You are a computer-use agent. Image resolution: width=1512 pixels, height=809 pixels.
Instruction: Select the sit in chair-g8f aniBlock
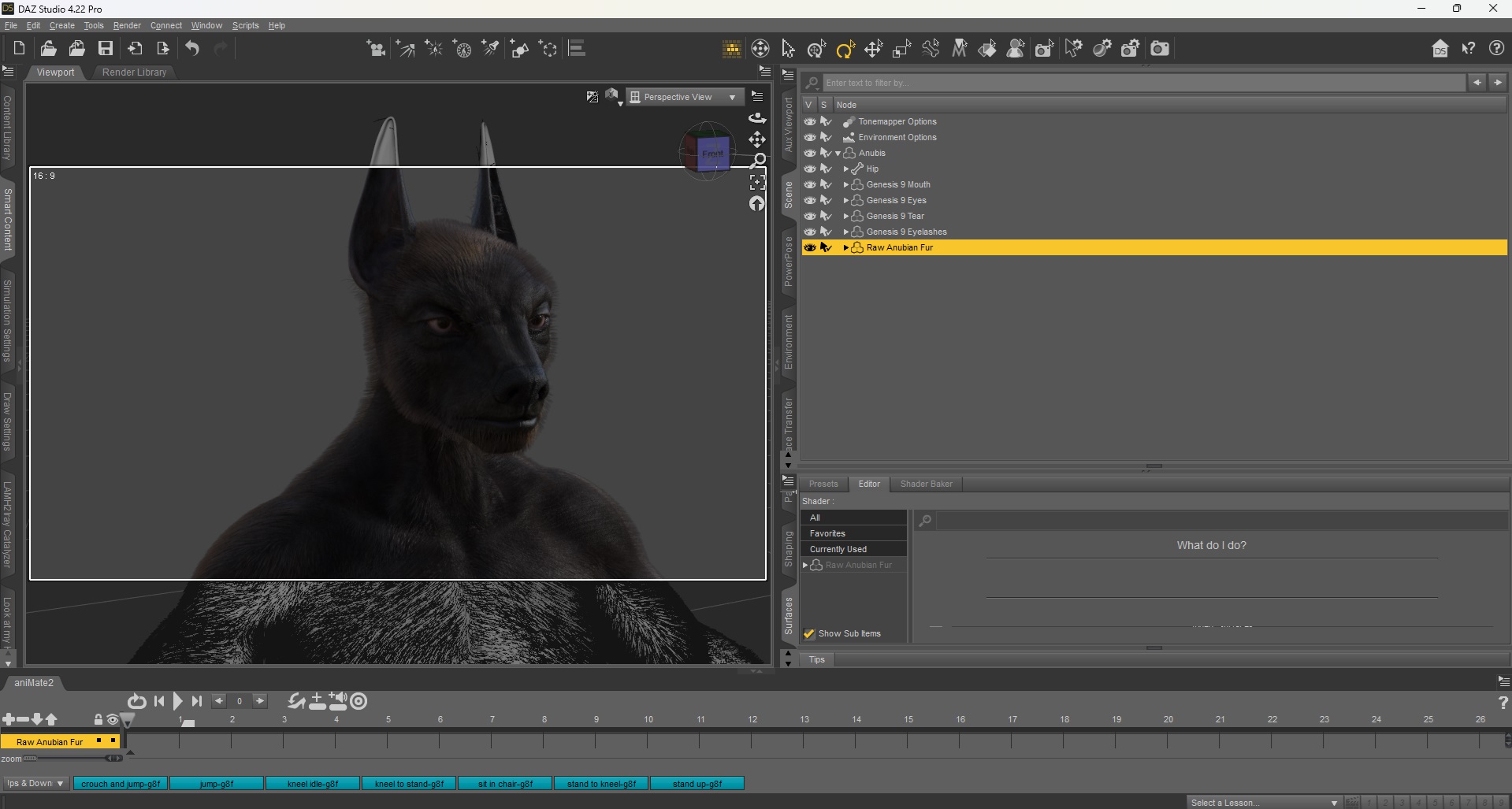505,784
